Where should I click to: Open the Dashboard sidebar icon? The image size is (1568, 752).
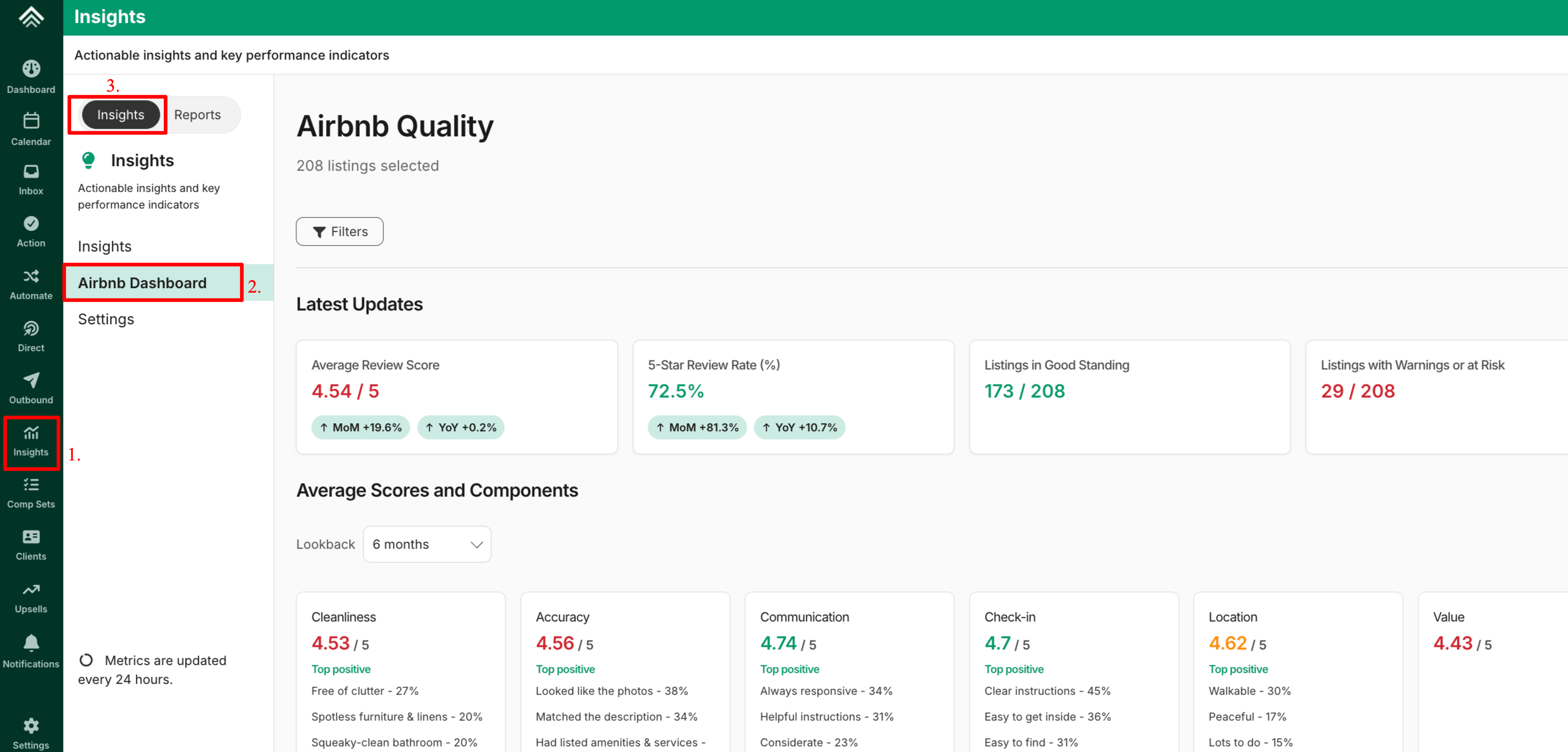(x=31, y=76)
